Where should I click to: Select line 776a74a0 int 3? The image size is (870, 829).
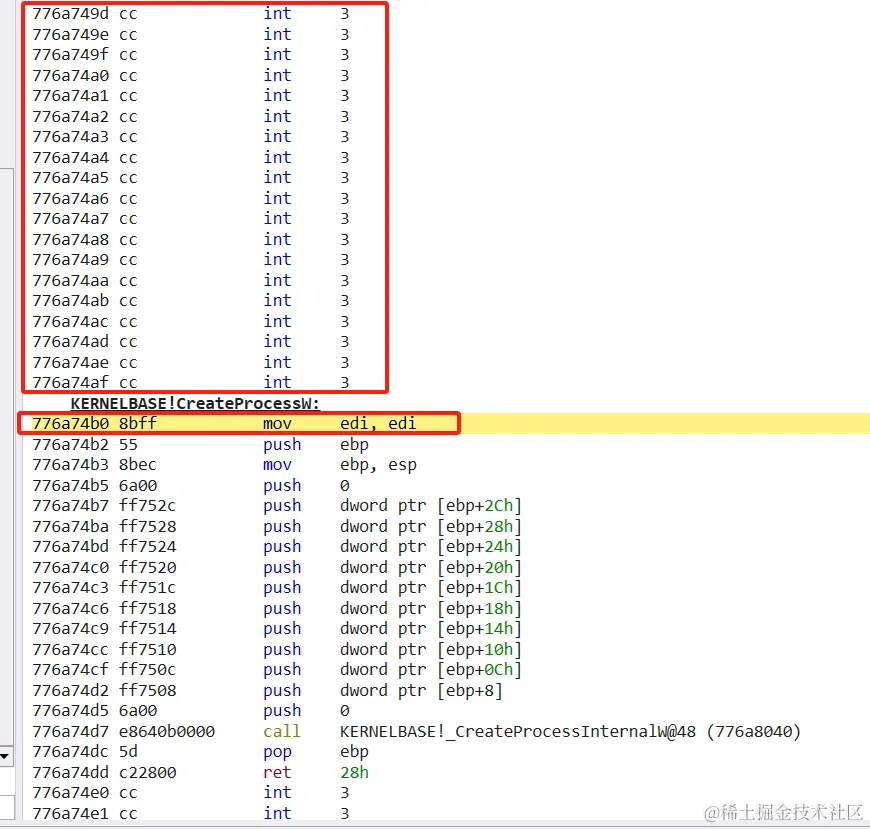191,75
